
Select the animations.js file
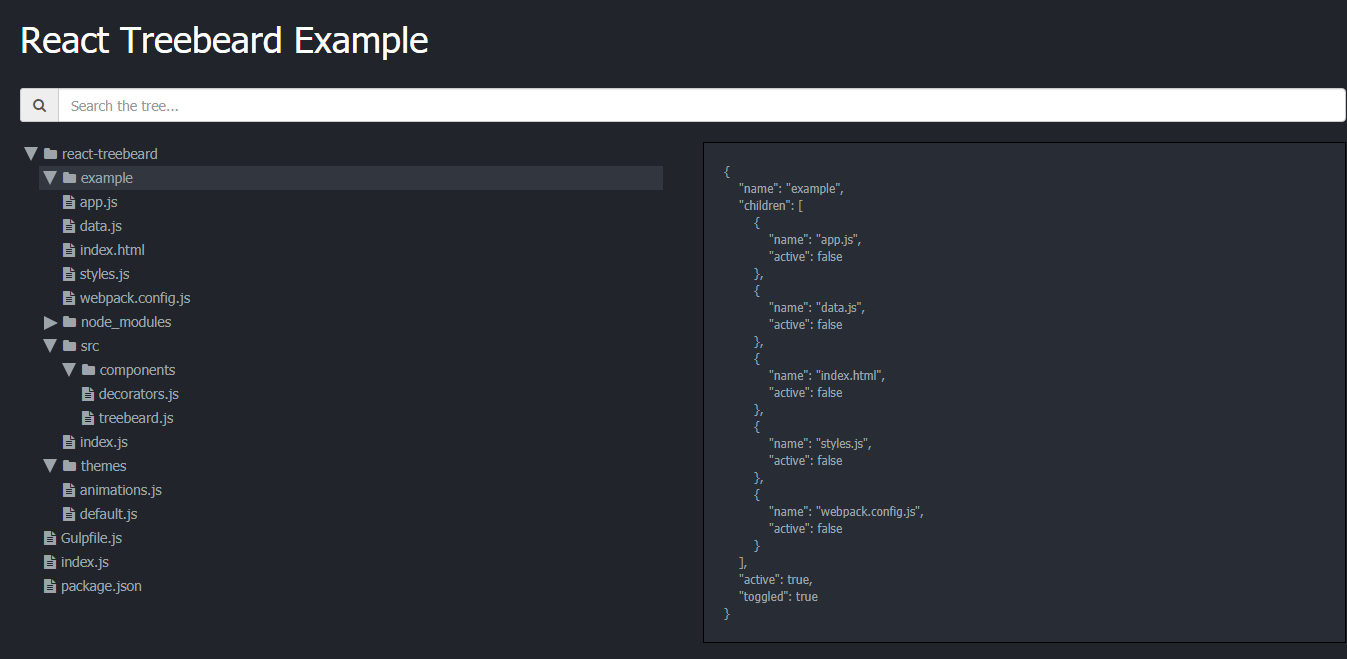coord(121,489)
